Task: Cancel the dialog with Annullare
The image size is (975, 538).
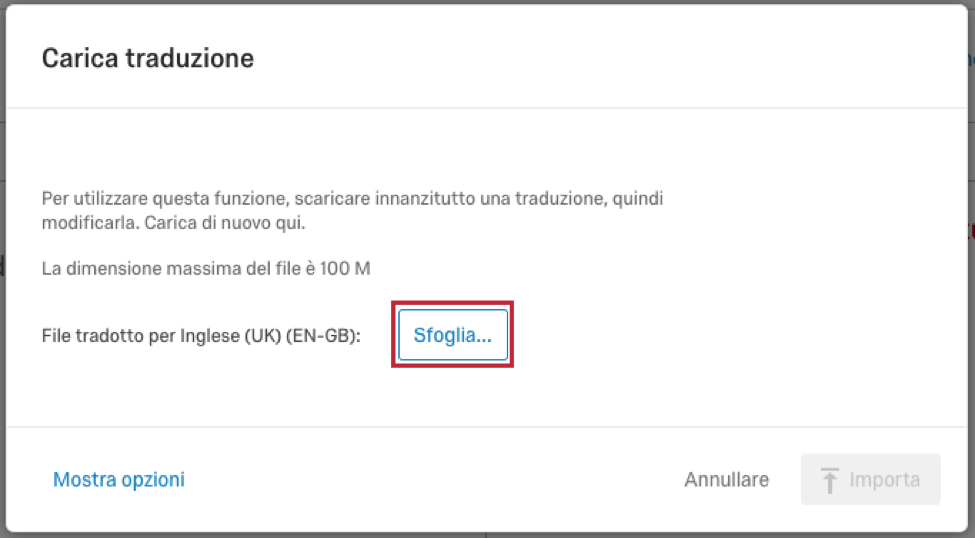Action: tap(726, 480)
